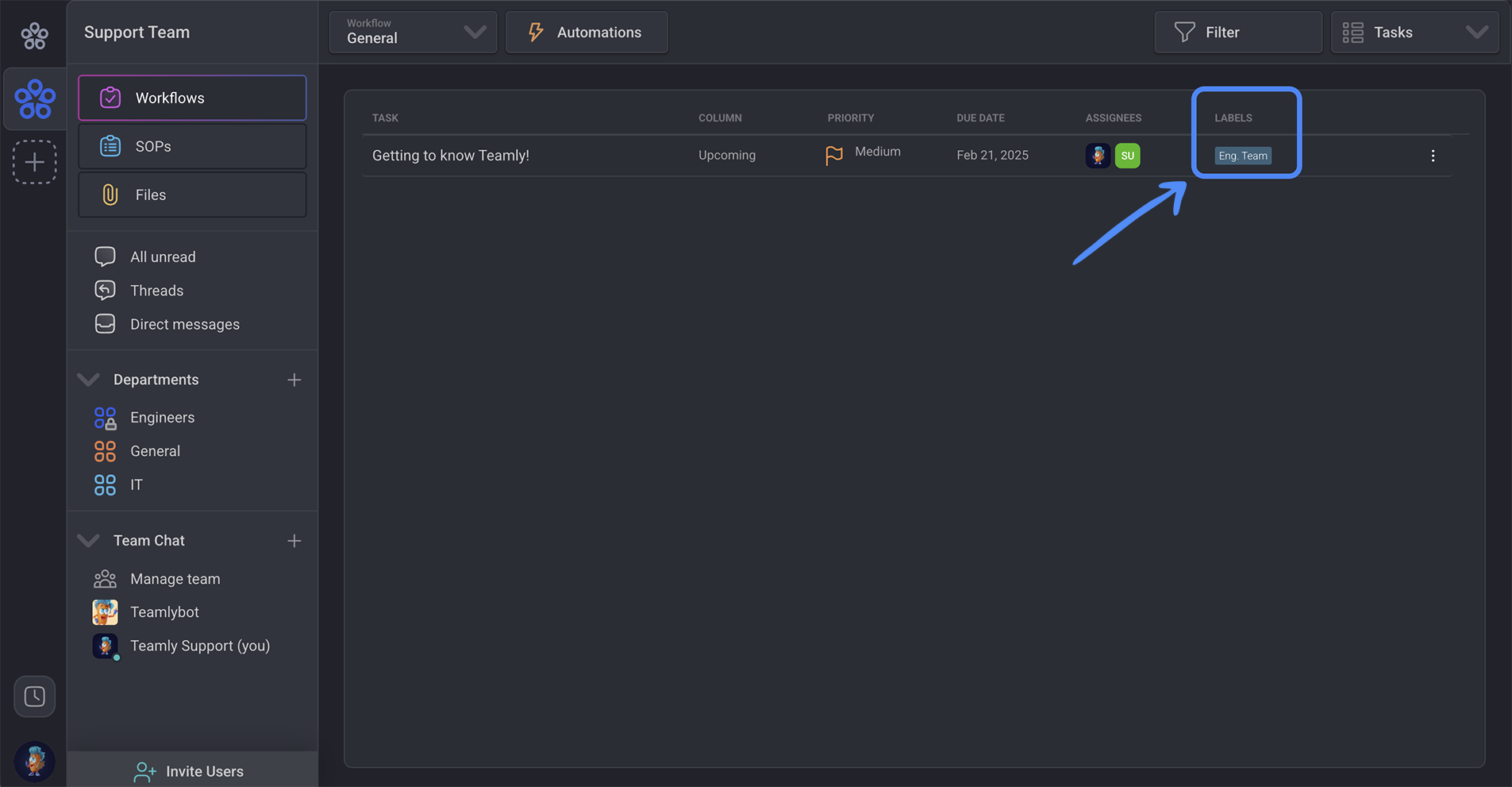Collapse the Team Chat section chevron
This screenshot has height=787, width=1512.
click(88, 541)
